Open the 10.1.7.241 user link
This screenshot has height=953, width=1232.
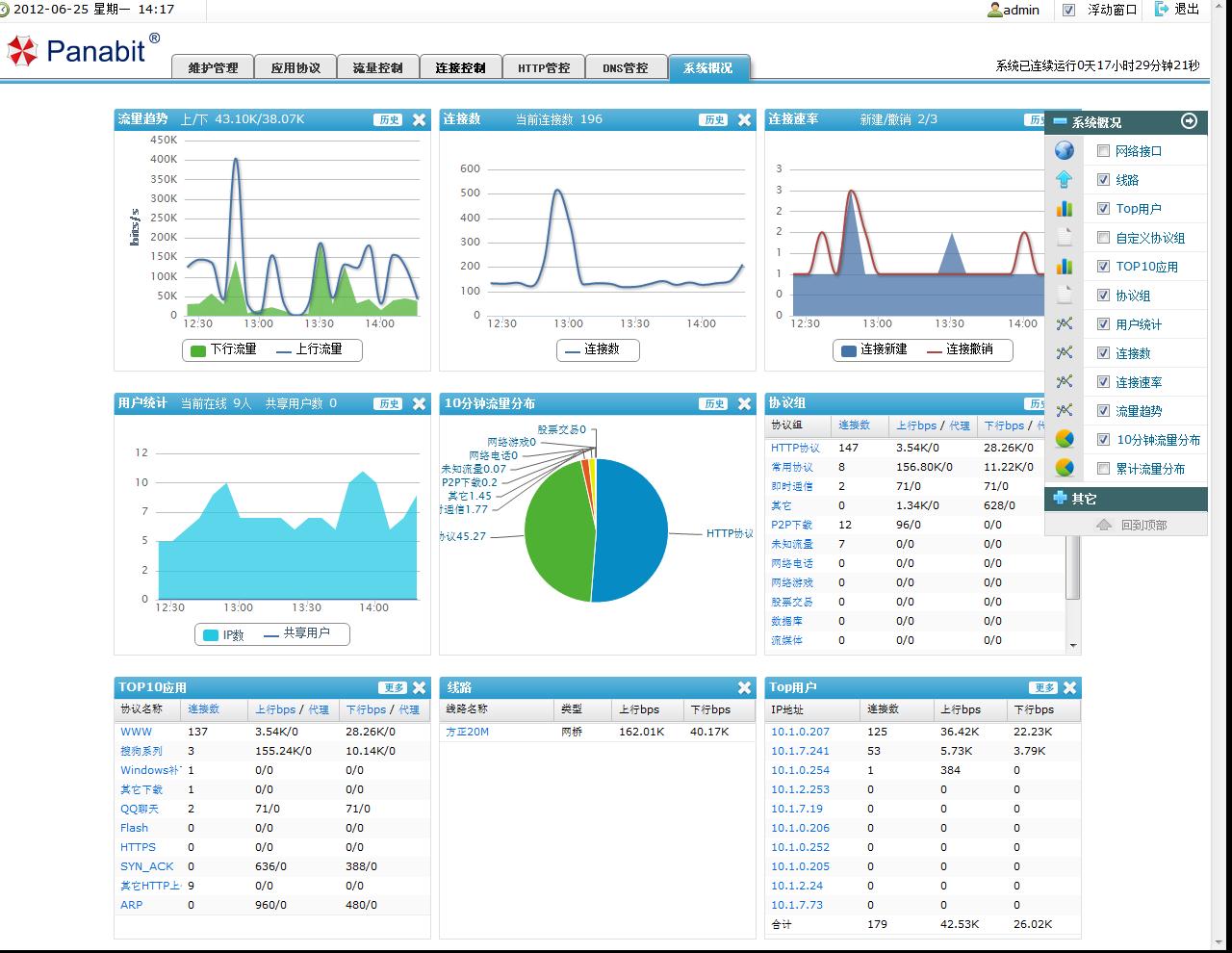tap(800, 751)
